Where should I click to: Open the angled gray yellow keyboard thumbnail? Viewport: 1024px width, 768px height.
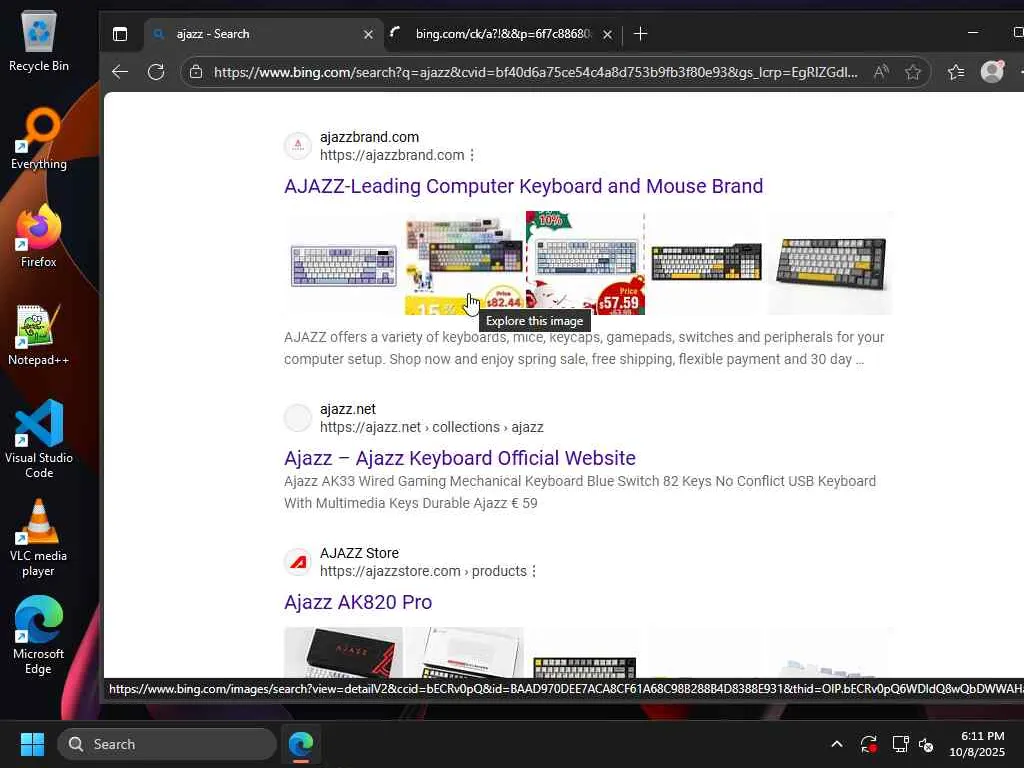[x=830, y=263]
